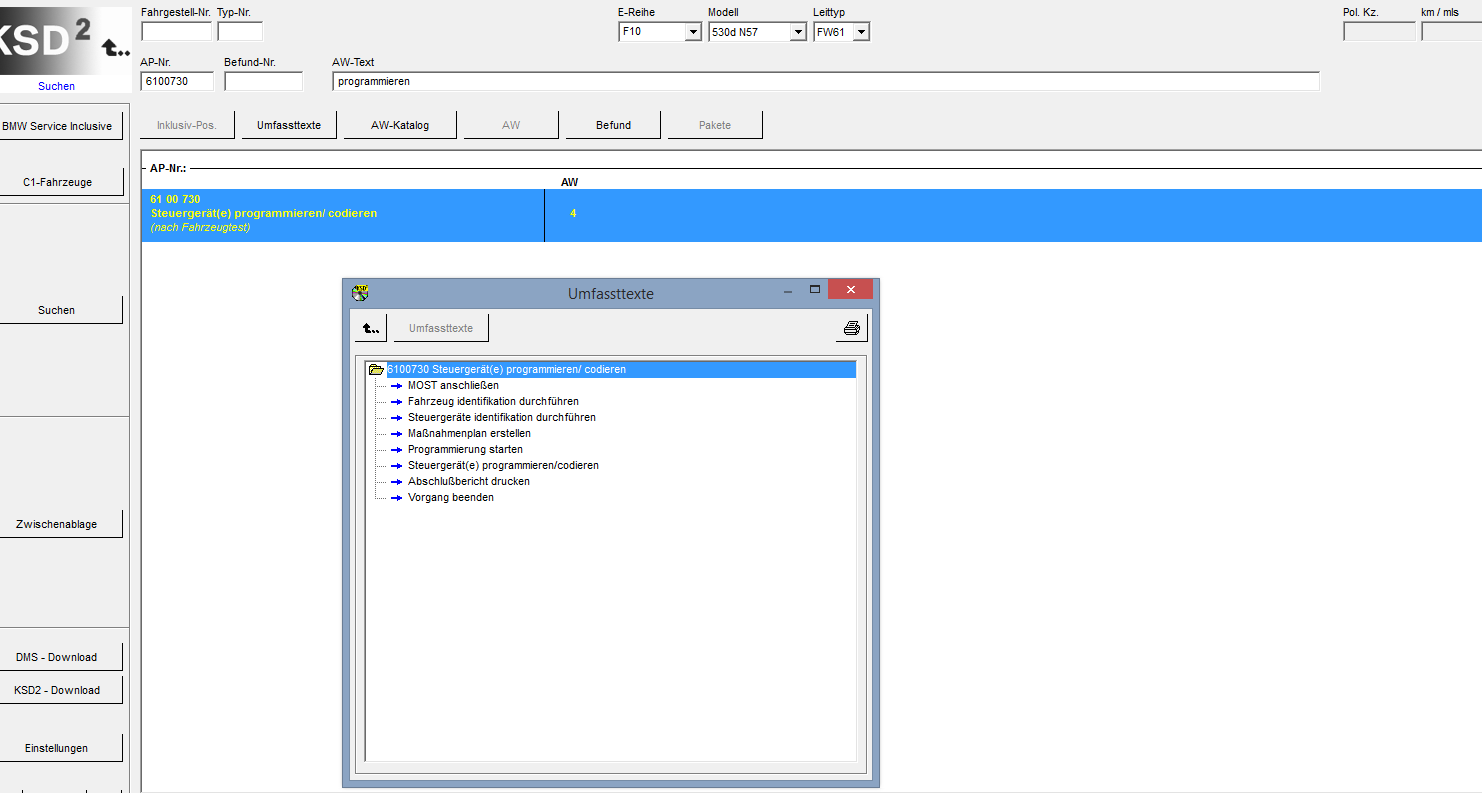The height and width of the screenshot is (793, 1482).
Task: Minimize the Umfasstexte dialog
Action: click(x=788, y=291)
